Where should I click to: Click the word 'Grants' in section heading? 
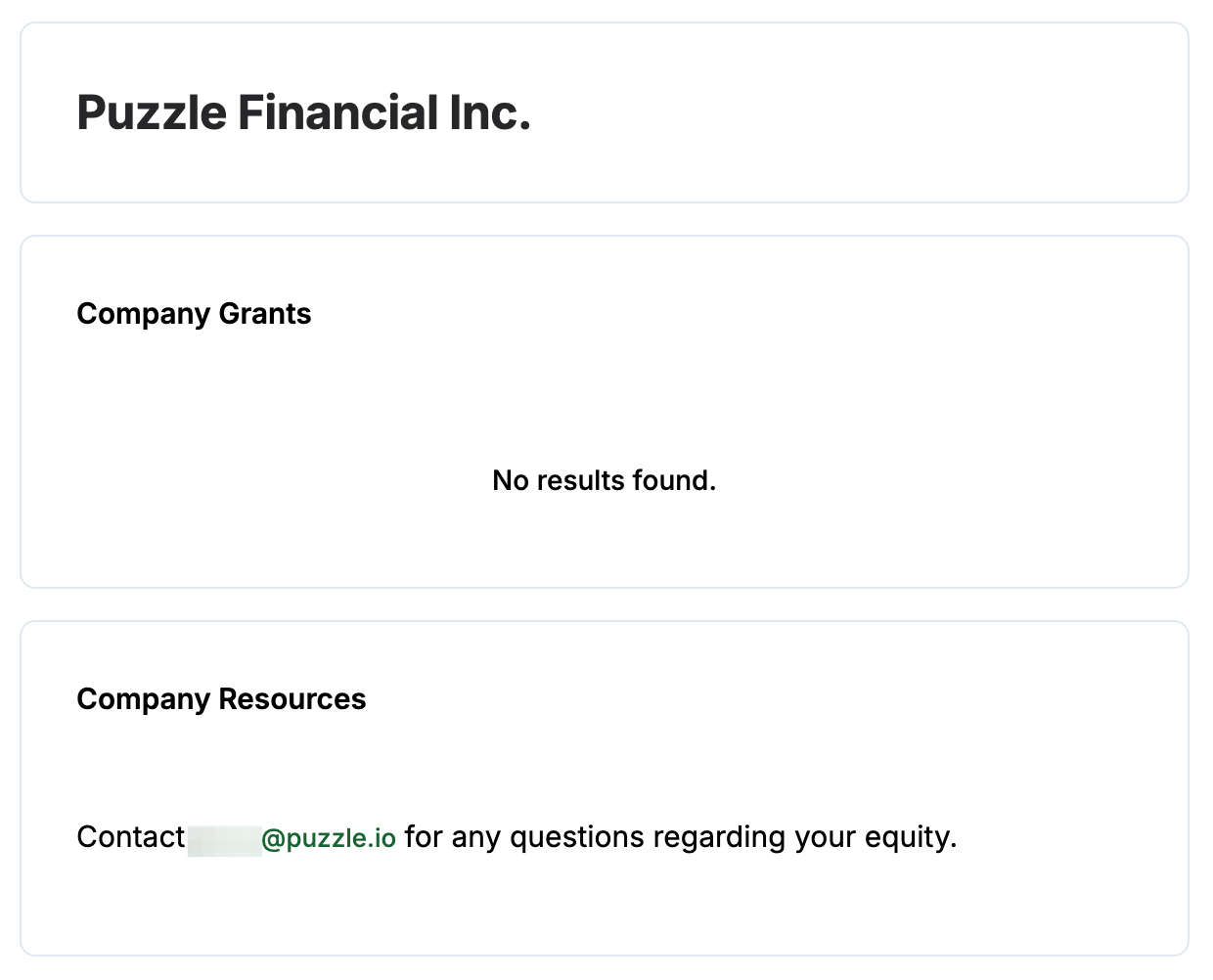pyautogui.click(x=265, y=314)
